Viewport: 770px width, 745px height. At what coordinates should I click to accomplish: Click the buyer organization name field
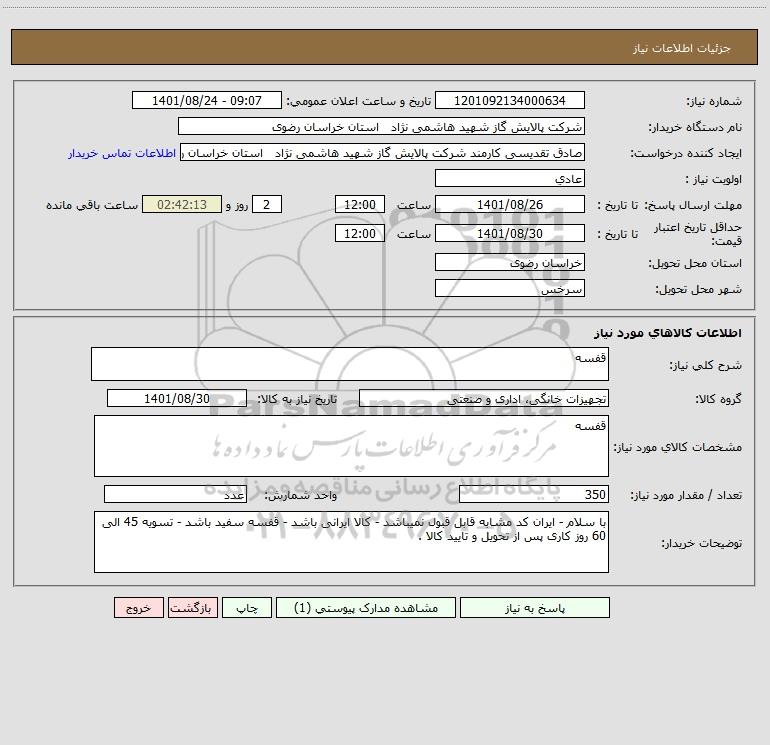pos(381,126)
